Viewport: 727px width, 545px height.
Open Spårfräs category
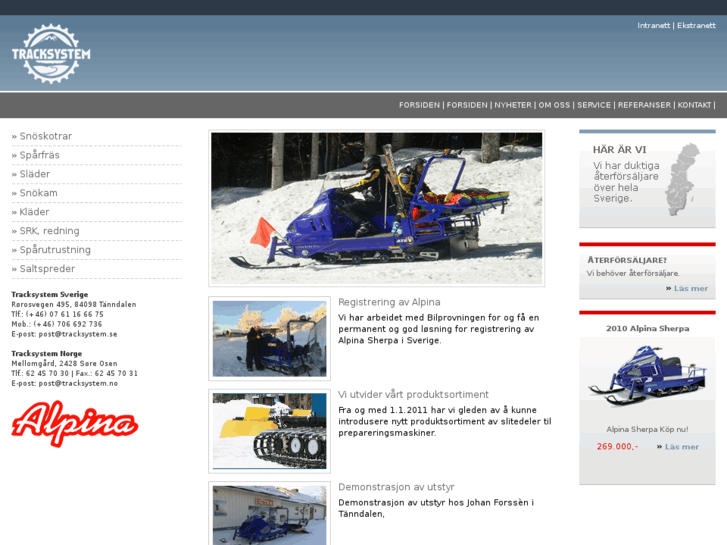[39, 155]
